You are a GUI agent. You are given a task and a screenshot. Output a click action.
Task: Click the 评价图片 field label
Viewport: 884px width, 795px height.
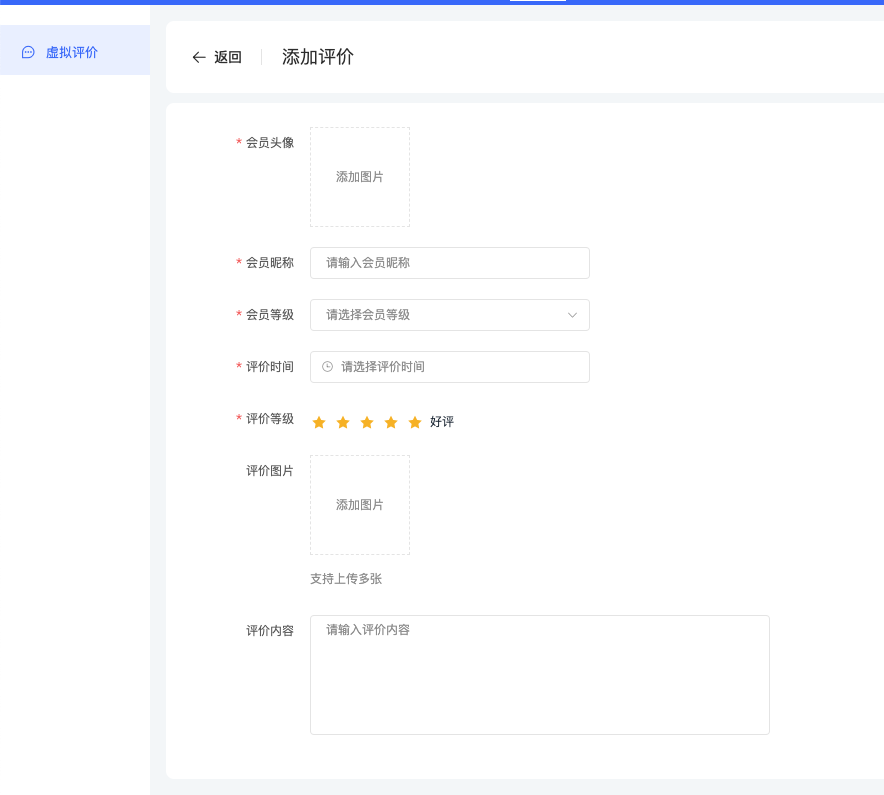coord(269,471)
